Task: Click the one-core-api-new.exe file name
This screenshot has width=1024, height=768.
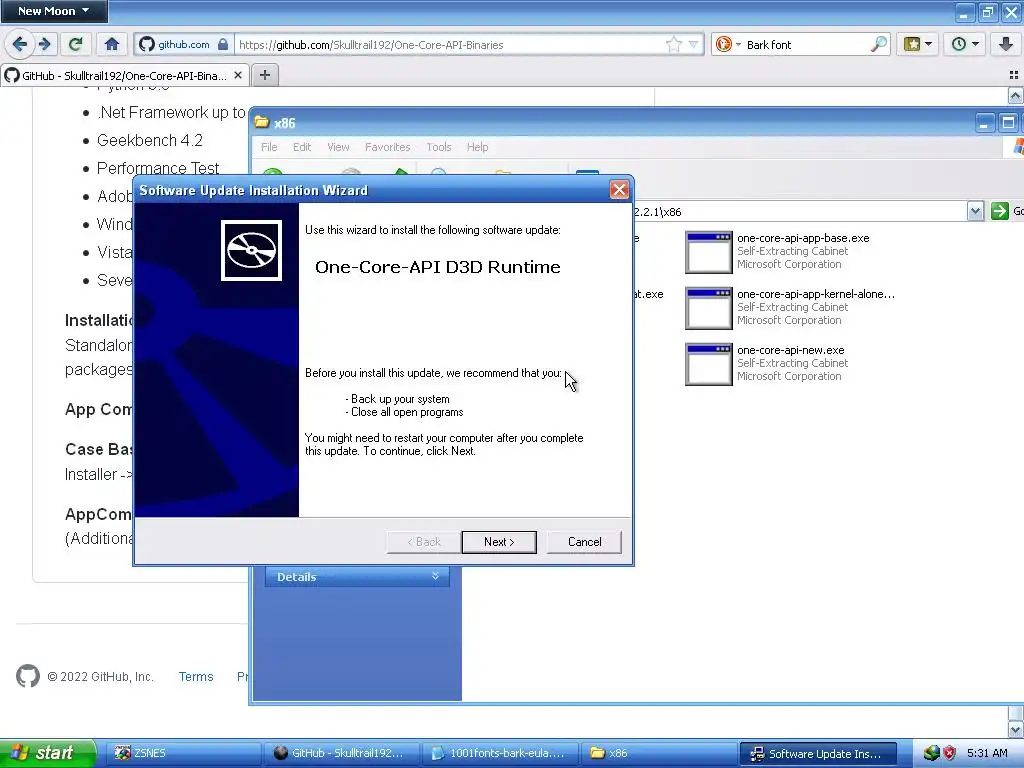Action: pyautogui.click(x=790, y=350)
